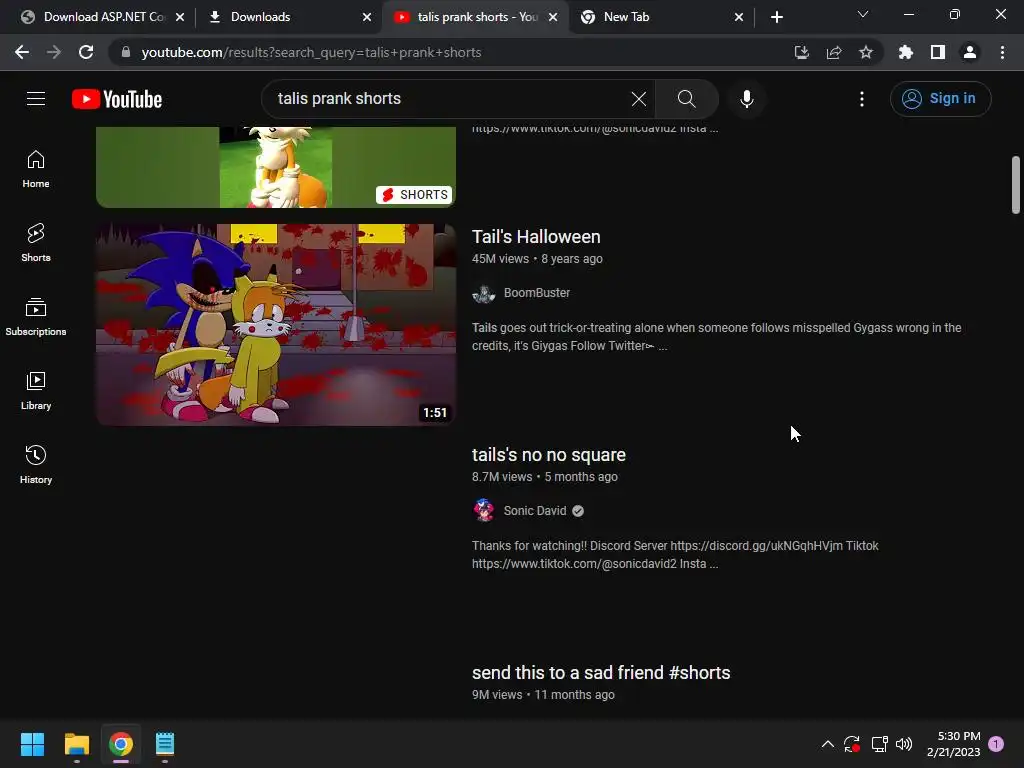The width and height of the screenshot is (1024, 768).
Task: Select the talis prank shorts tab
Action: pyautogui.click(x=476, y=17)
